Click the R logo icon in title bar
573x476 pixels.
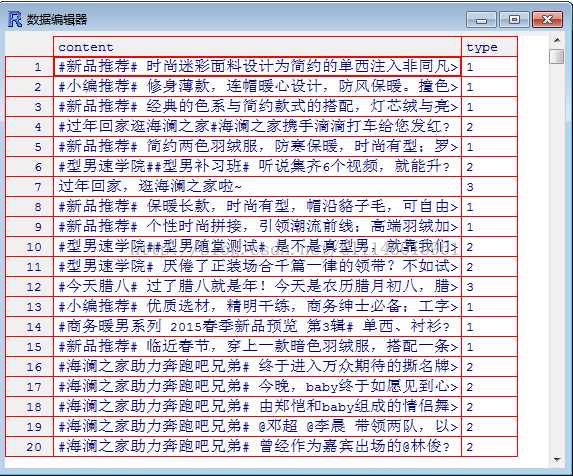pos(15,19)
